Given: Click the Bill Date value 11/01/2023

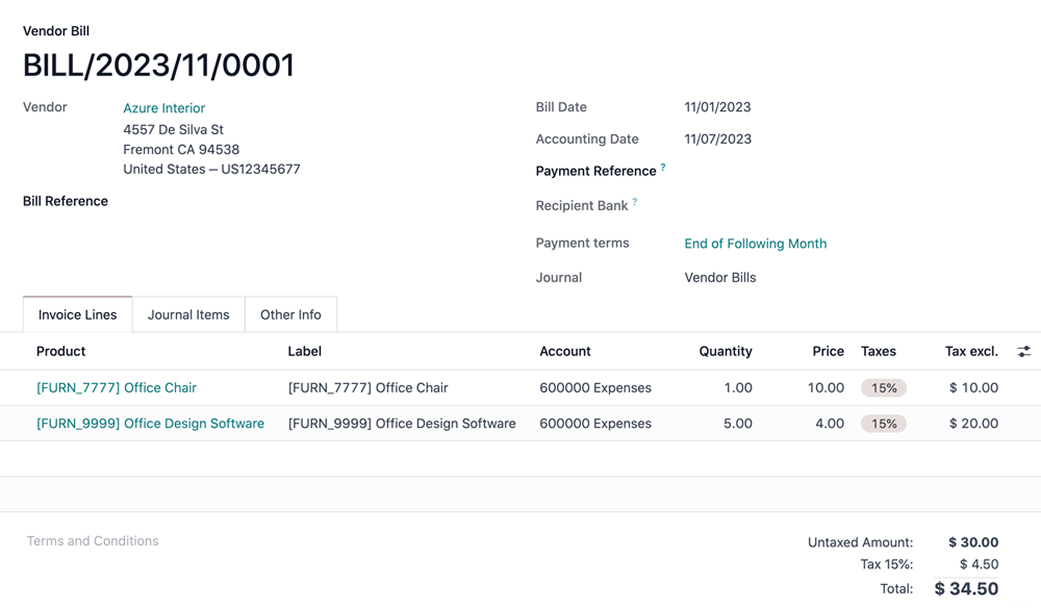Looking at the screenshot, I should [x=717, y=107].
